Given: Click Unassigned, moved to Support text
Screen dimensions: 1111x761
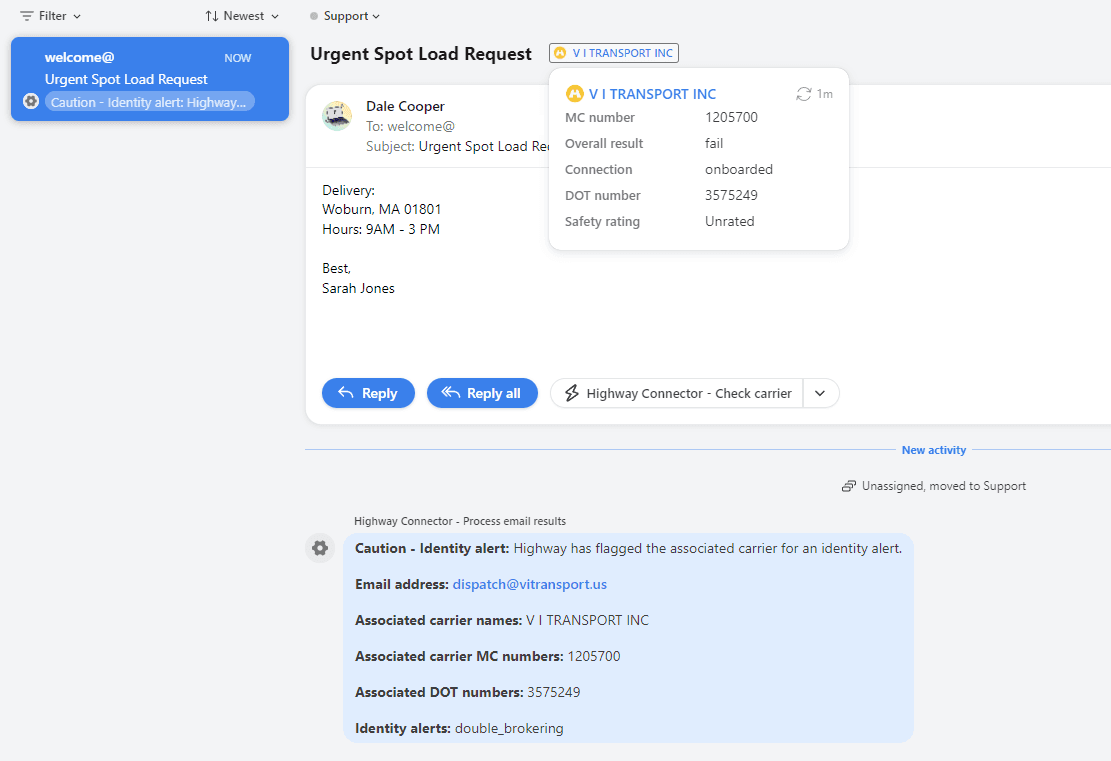Looking at the screenshot, I should tap(943, 486).
